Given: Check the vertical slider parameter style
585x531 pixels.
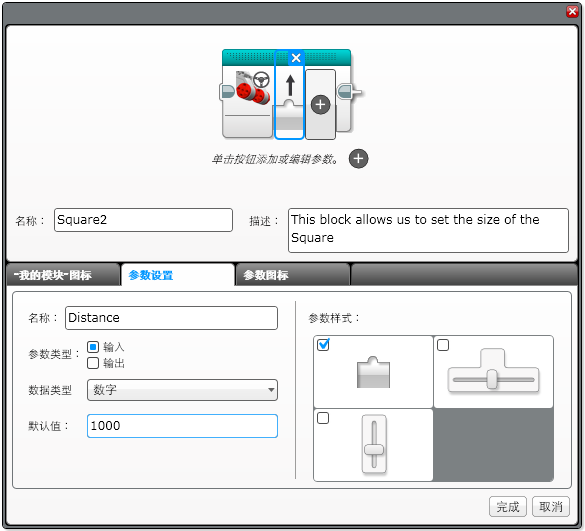Looking at the screenshot, I should [323, 418].
